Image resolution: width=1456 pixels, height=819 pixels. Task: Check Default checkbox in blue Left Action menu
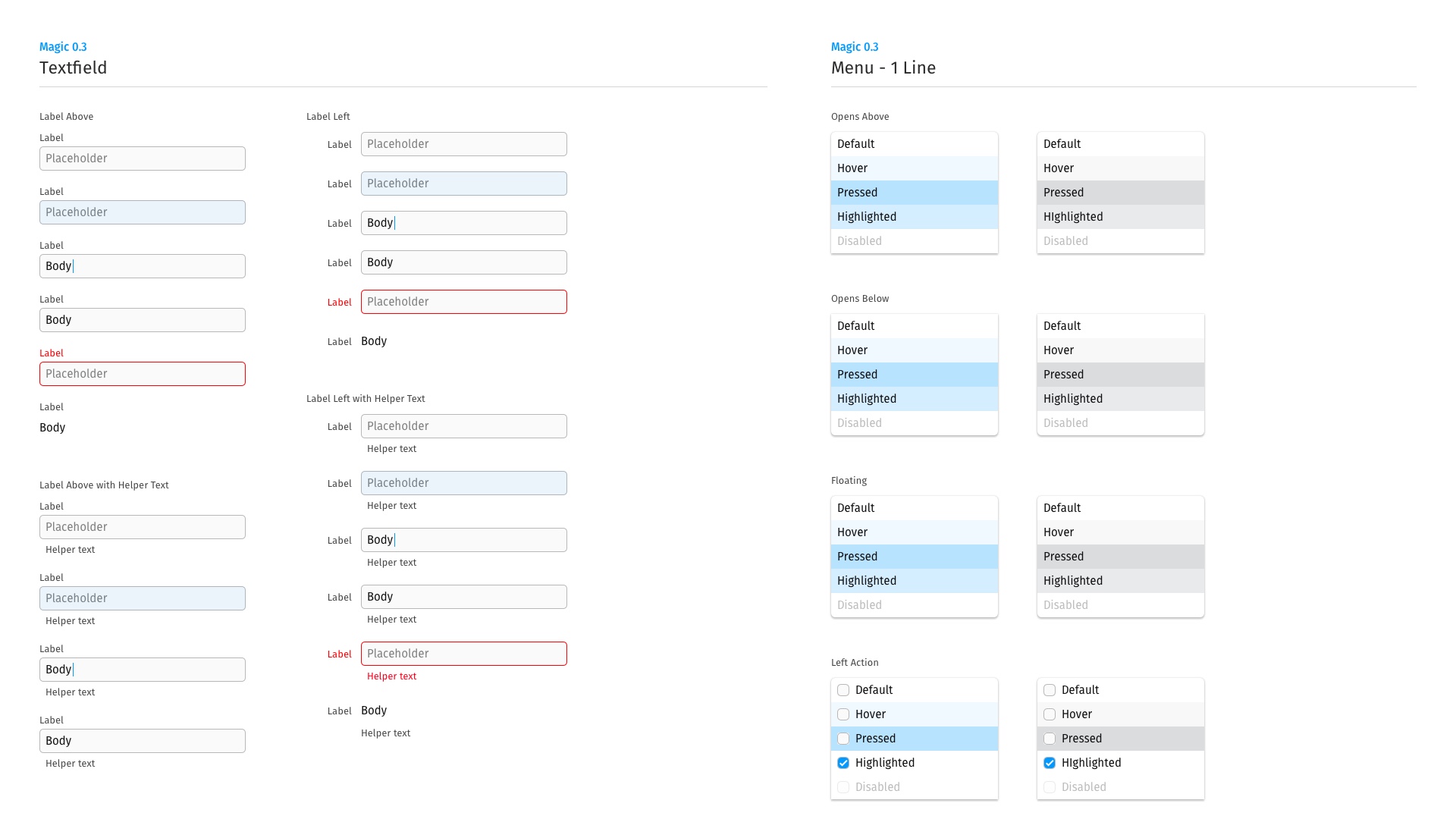tap(843, 690)
